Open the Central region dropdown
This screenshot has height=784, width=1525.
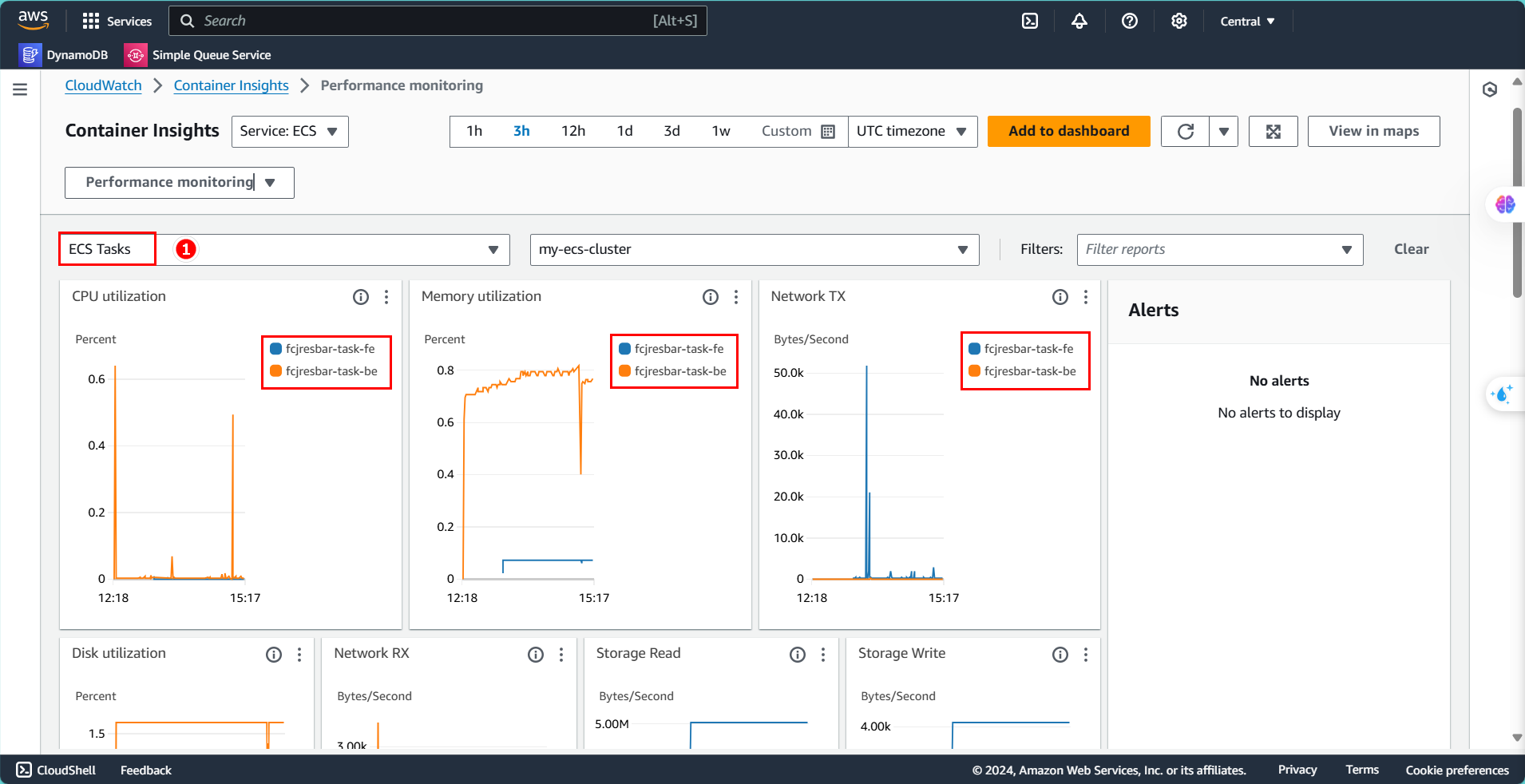click(x=1247, y=22)
